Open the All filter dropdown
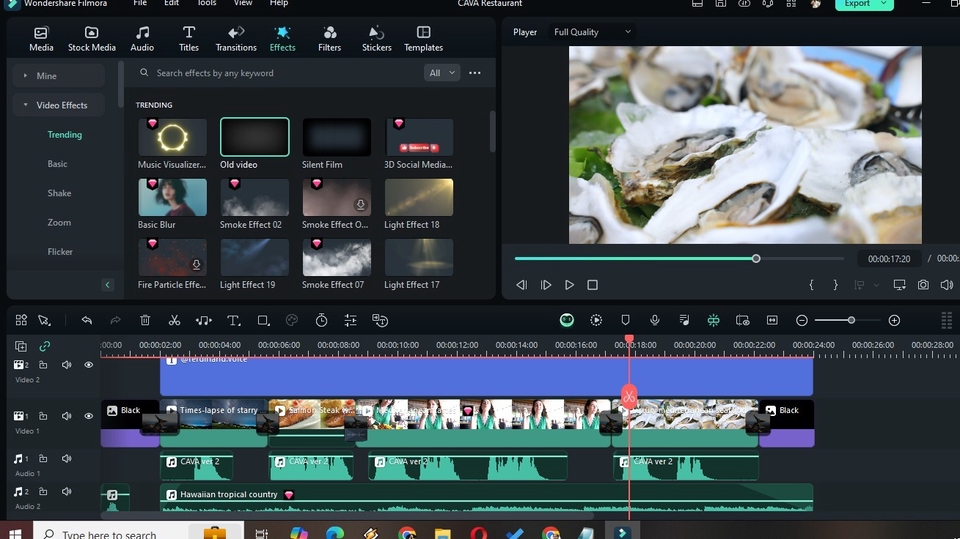The image size is (960, 539). tap(441, 73)
